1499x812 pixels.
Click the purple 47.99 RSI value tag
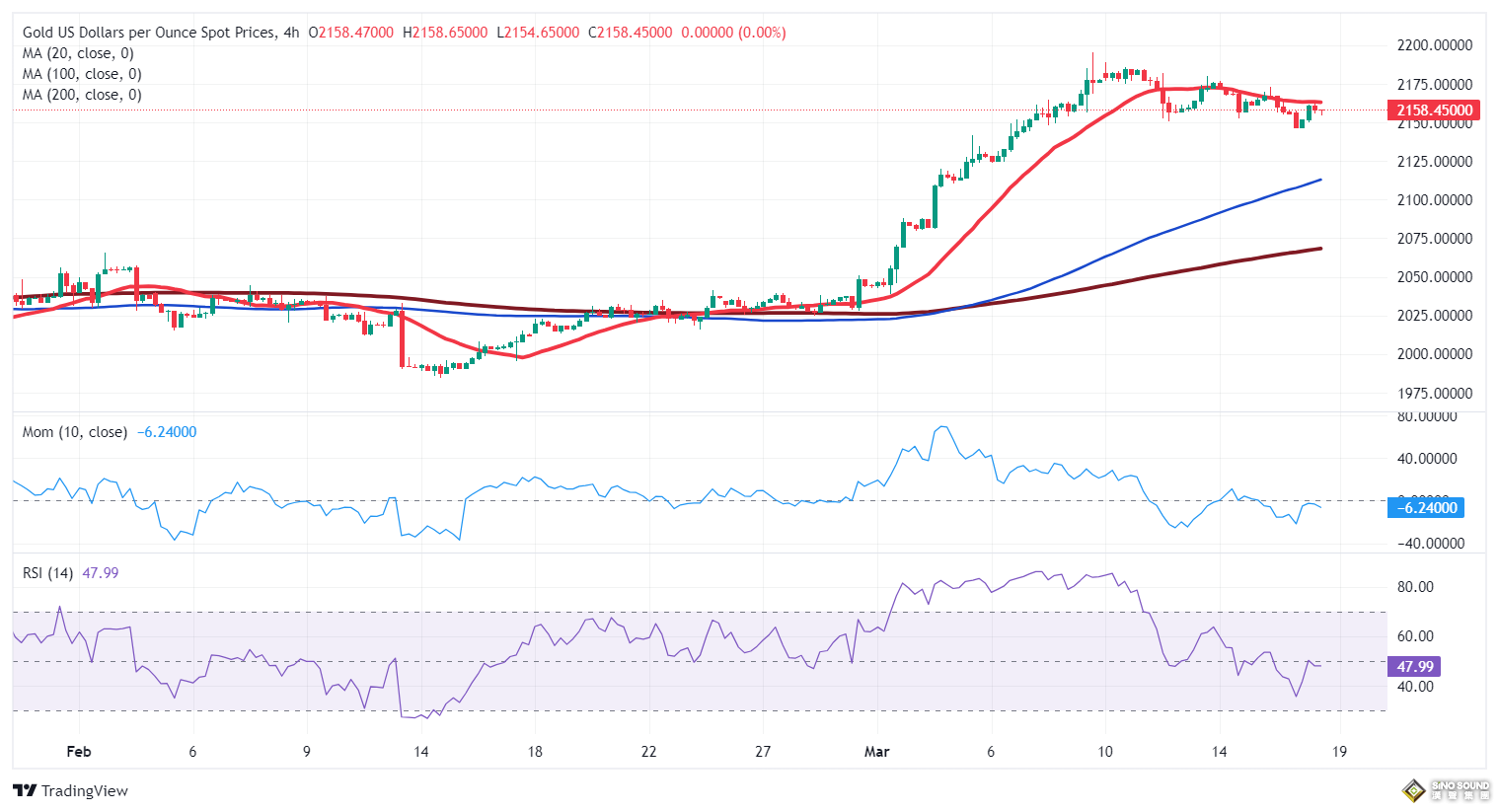[1414, 667]
